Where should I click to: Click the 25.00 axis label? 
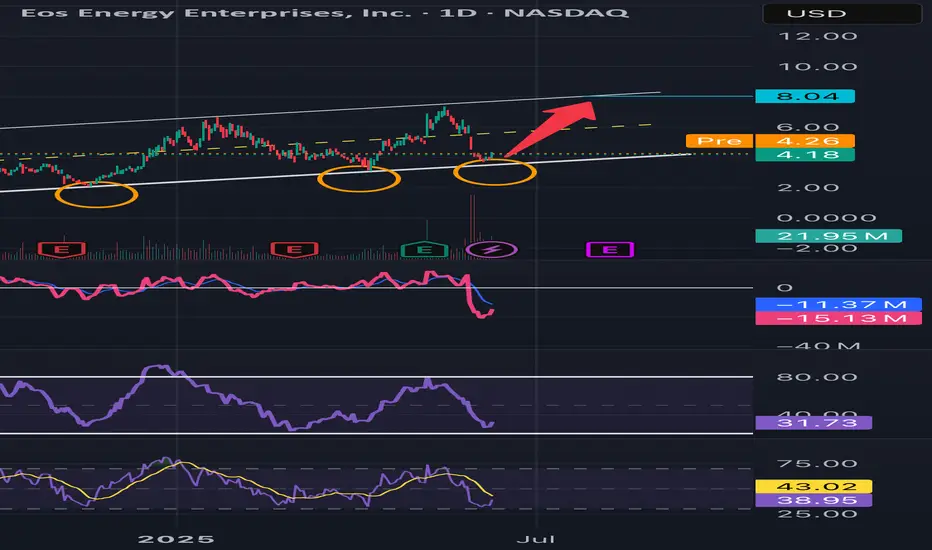coord(817,514)
